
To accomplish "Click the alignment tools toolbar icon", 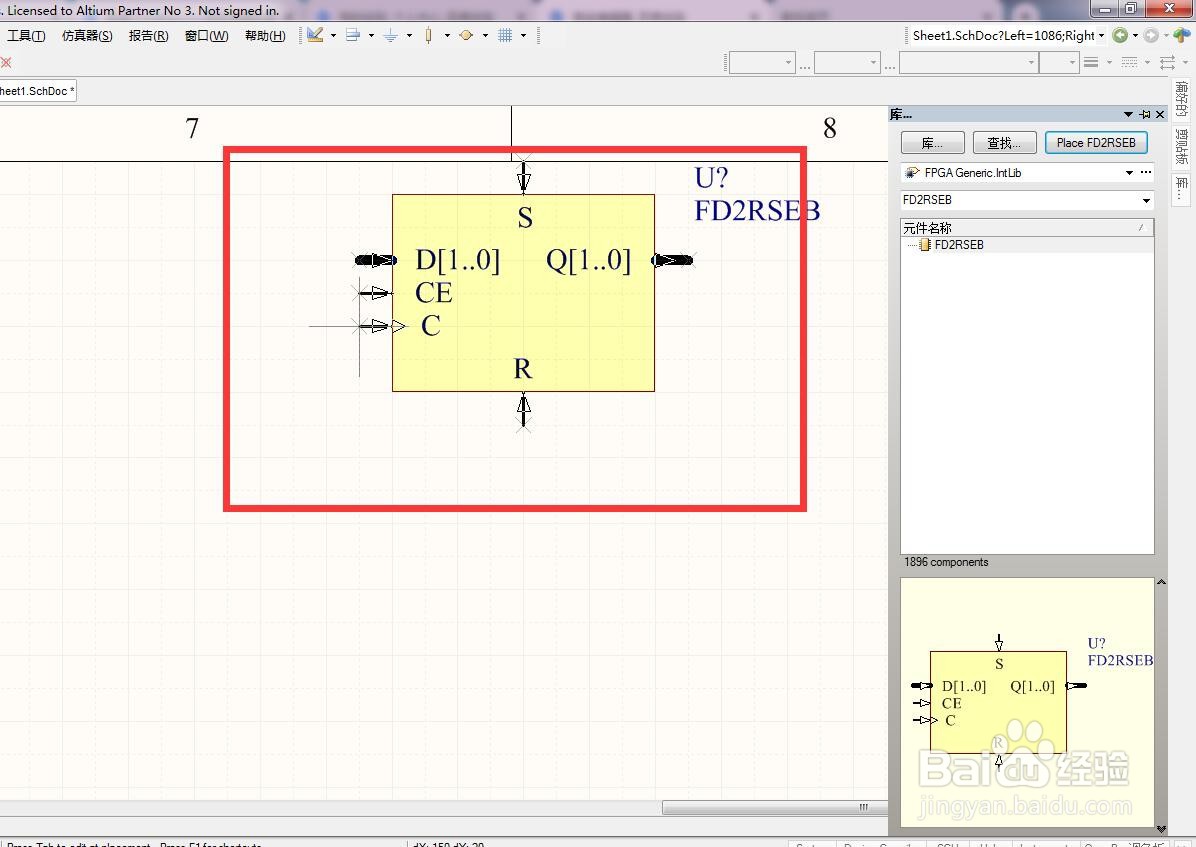I will click(x=352, y=35).
